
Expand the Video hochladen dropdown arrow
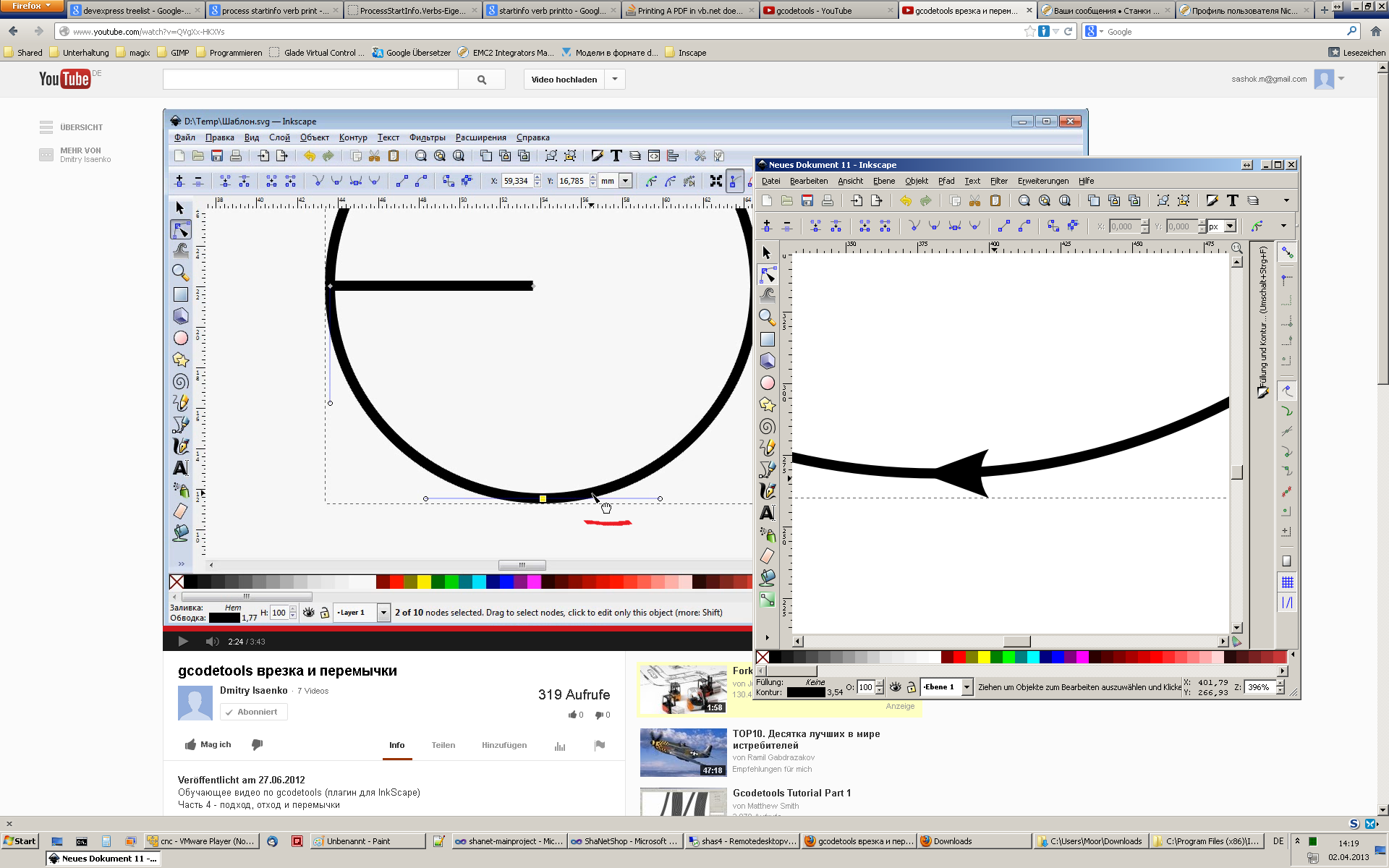615,80
